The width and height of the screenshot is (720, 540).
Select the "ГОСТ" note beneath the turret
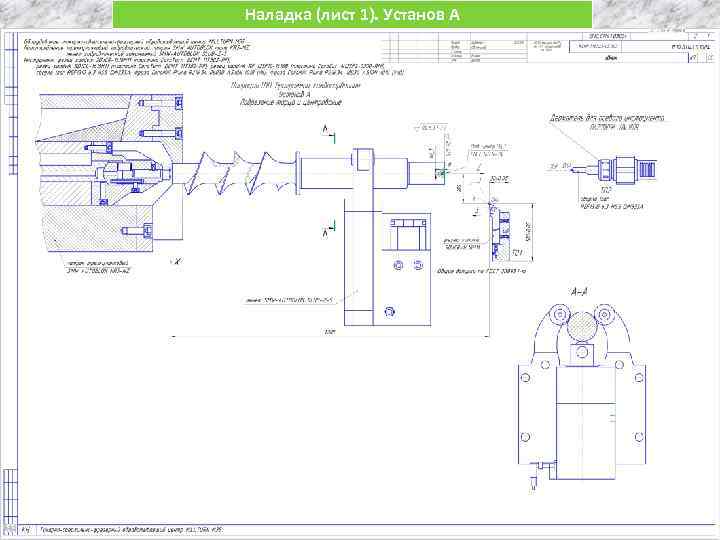481,271
